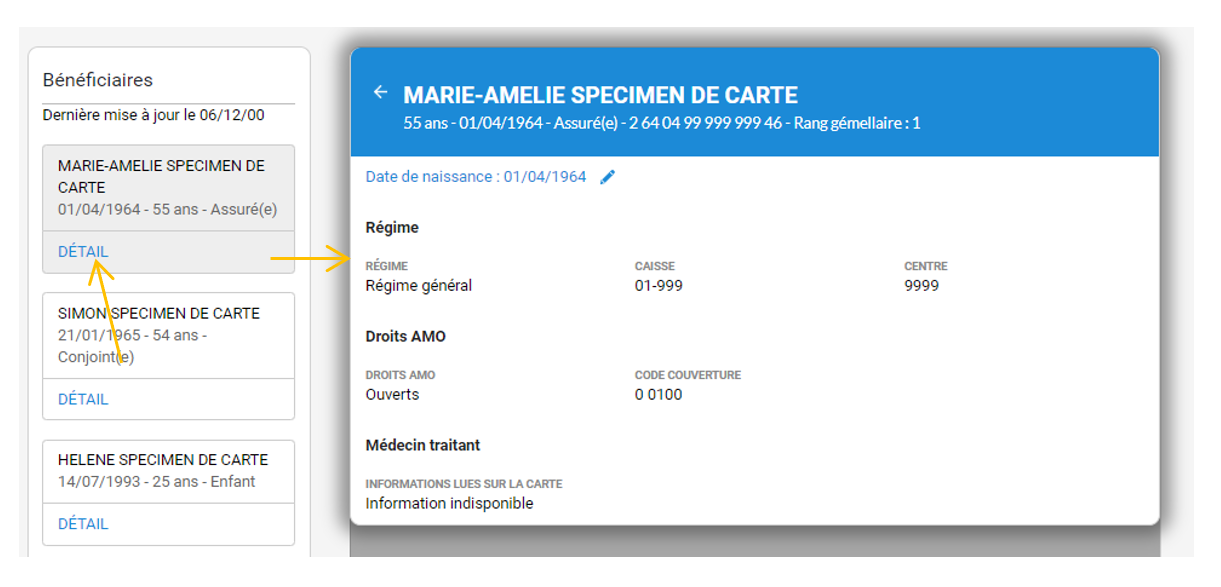This screenshot has height=587, width=1221.
Task: Click the Régime général value
Action: [418, 286]
